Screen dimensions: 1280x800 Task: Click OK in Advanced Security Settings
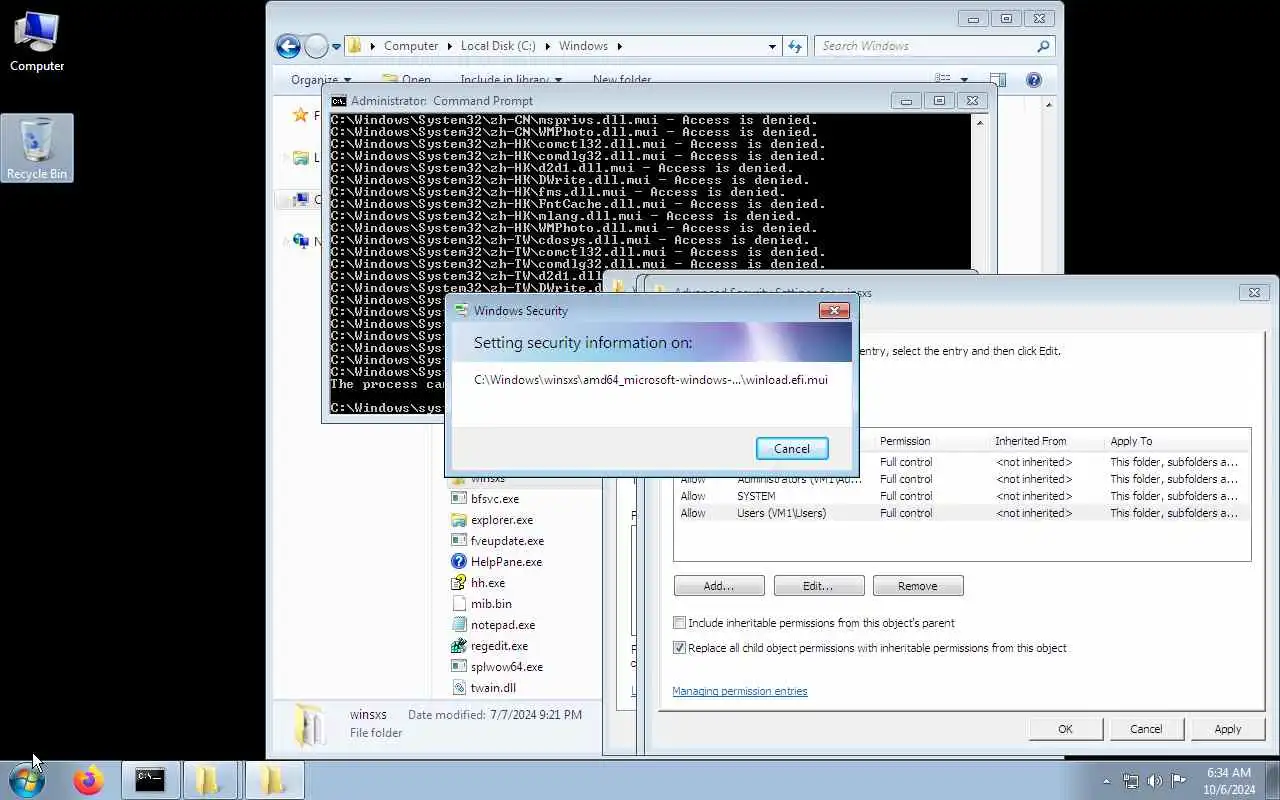point(1065,729)
